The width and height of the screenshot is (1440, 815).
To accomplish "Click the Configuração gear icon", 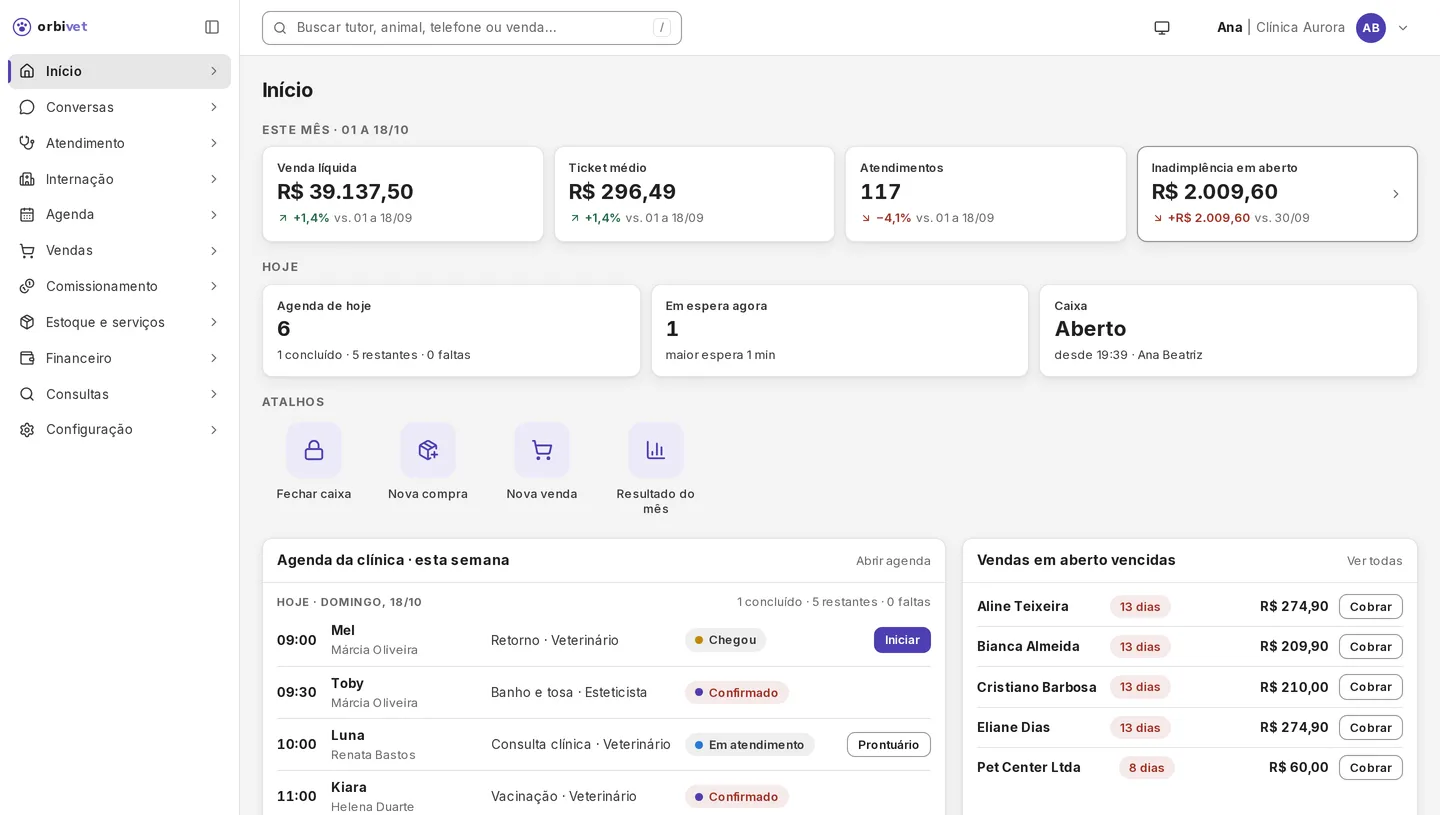I will tap(27, 430).
